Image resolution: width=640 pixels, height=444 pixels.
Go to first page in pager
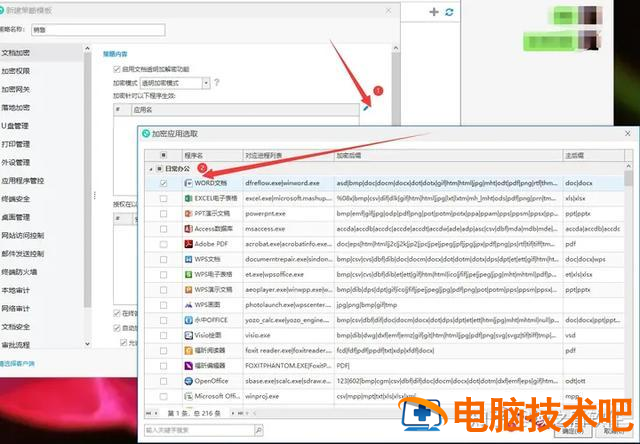tap(149, 413)
